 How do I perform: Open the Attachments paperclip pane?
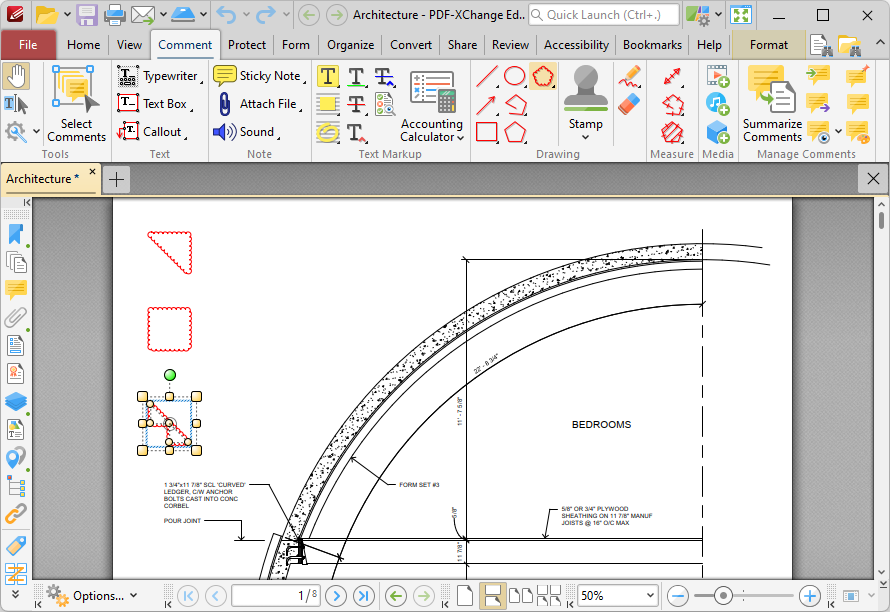[x=16, y=318]
